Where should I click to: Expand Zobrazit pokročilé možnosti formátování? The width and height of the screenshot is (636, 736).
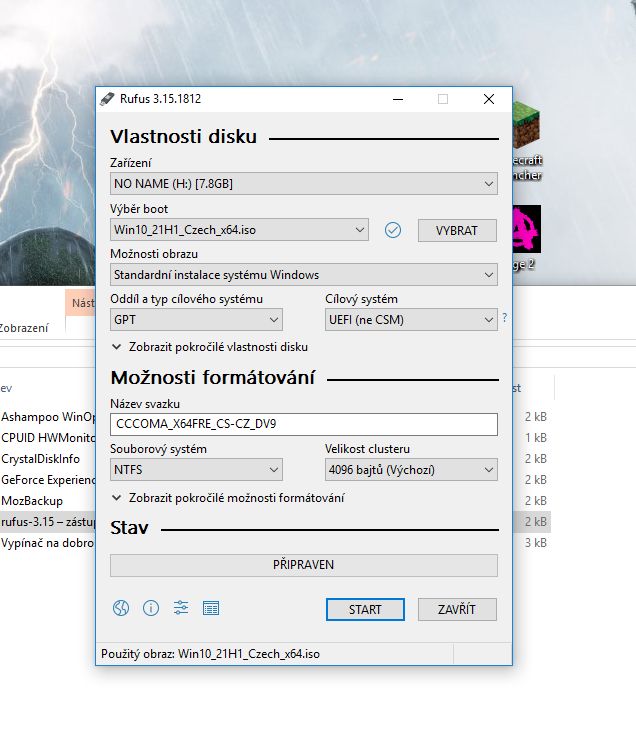tap(228, 498)
